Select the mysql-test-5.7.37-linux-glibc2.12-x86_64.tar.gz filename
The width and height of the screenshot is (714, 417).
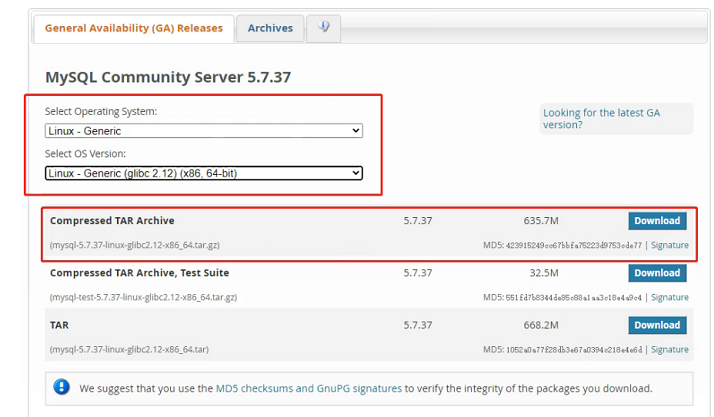coord(143,297)
